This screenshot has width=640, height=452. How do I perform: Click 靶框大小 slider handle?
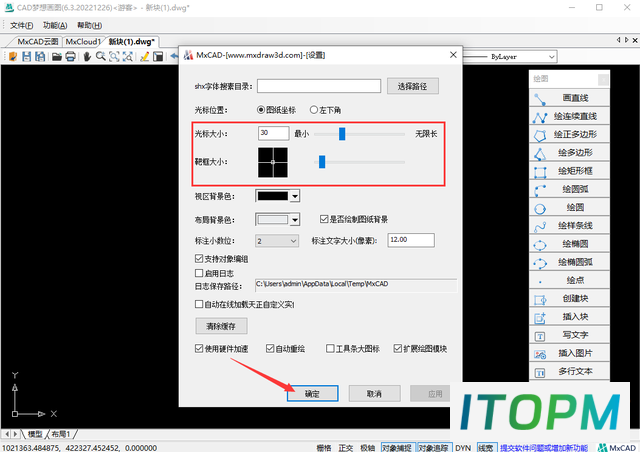pos(322,162)
